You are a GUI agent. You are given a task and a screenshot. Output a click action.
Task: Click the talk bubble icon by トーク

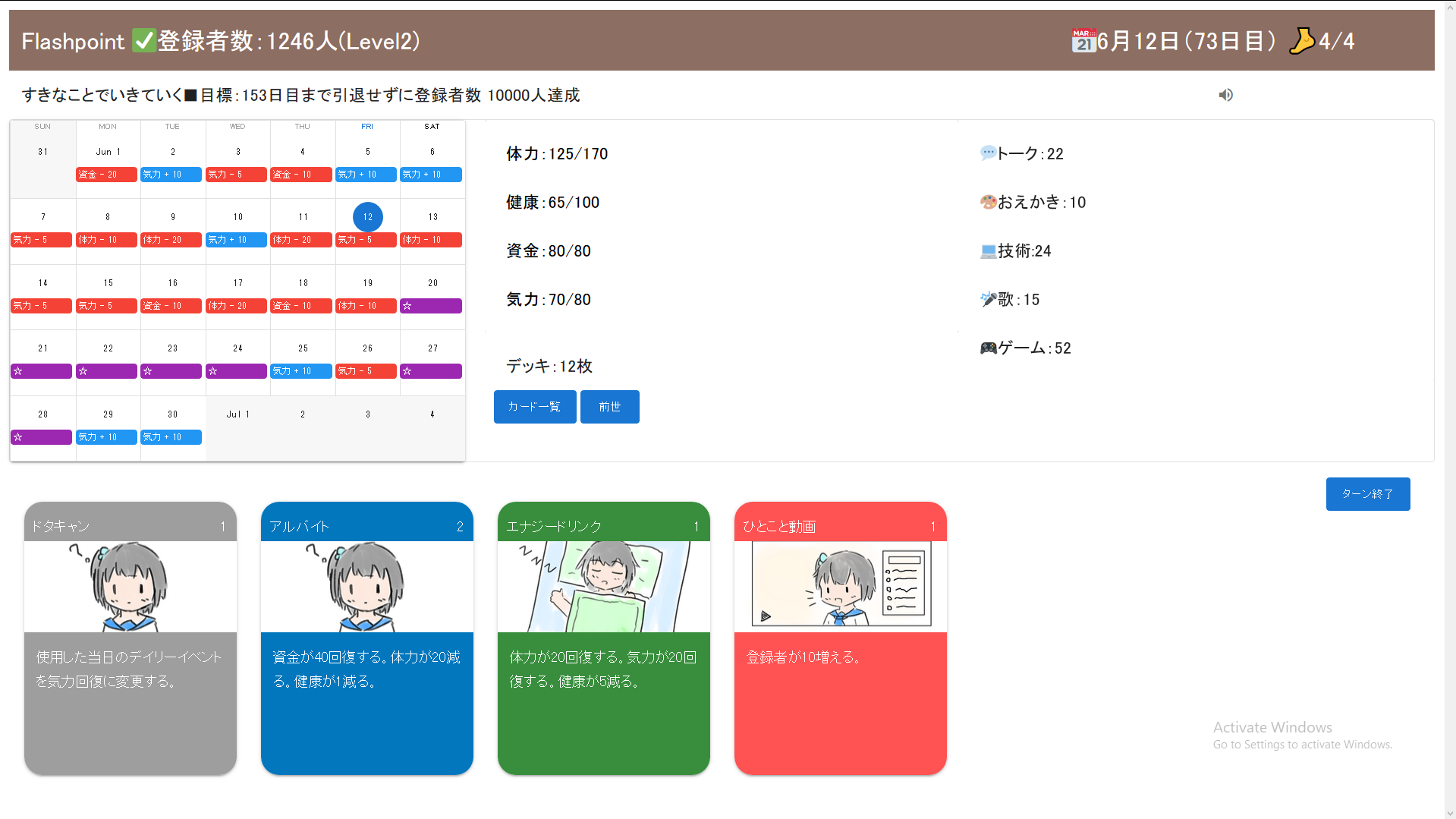[x=987, y=153]
